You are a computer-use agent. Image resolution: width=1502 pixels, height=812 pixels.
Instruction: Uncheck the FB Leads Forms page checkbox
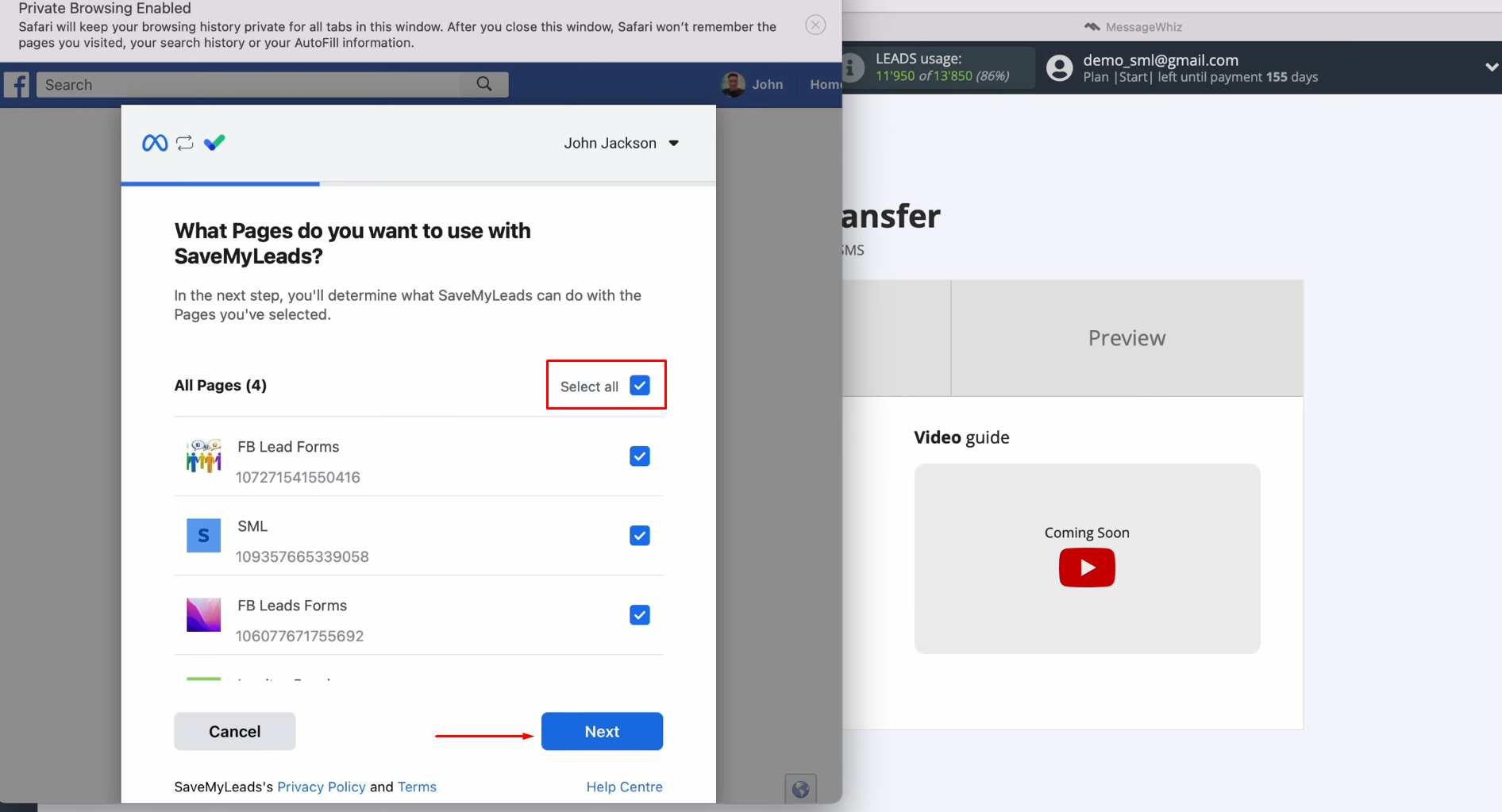coord(640,615)
